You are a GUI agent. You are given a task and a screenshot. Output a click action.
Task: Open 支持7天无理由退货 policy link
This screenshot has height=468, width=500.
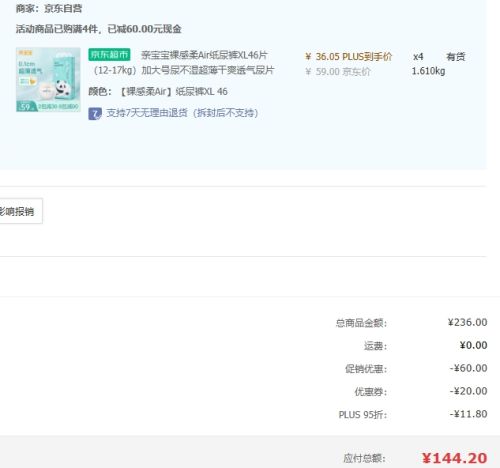(x=182, y=113)
